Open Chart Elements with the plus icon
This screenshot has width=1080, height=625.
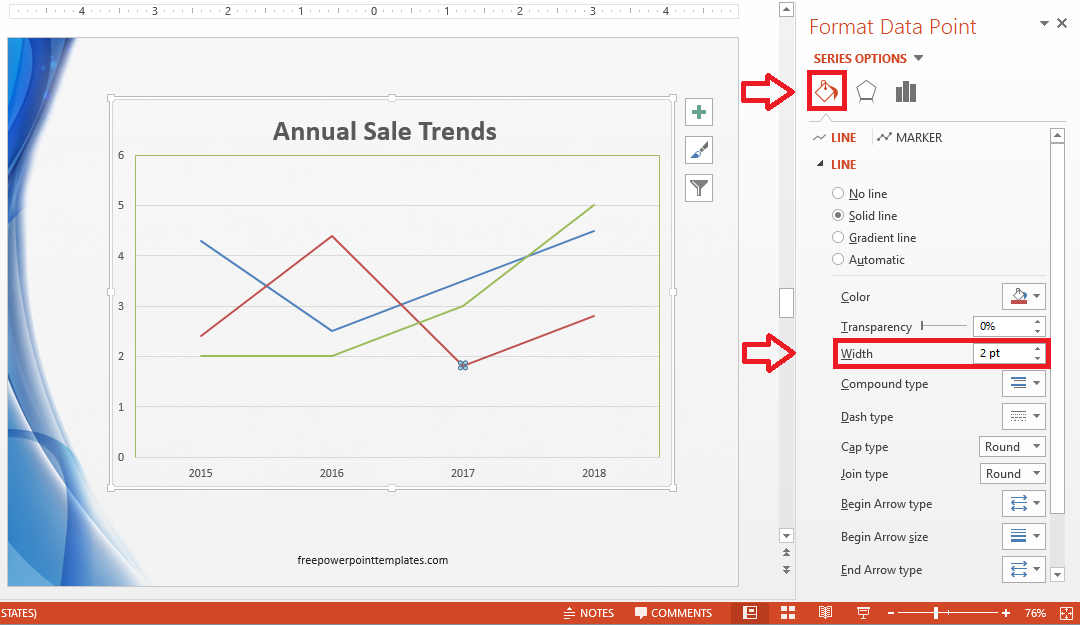698,112
